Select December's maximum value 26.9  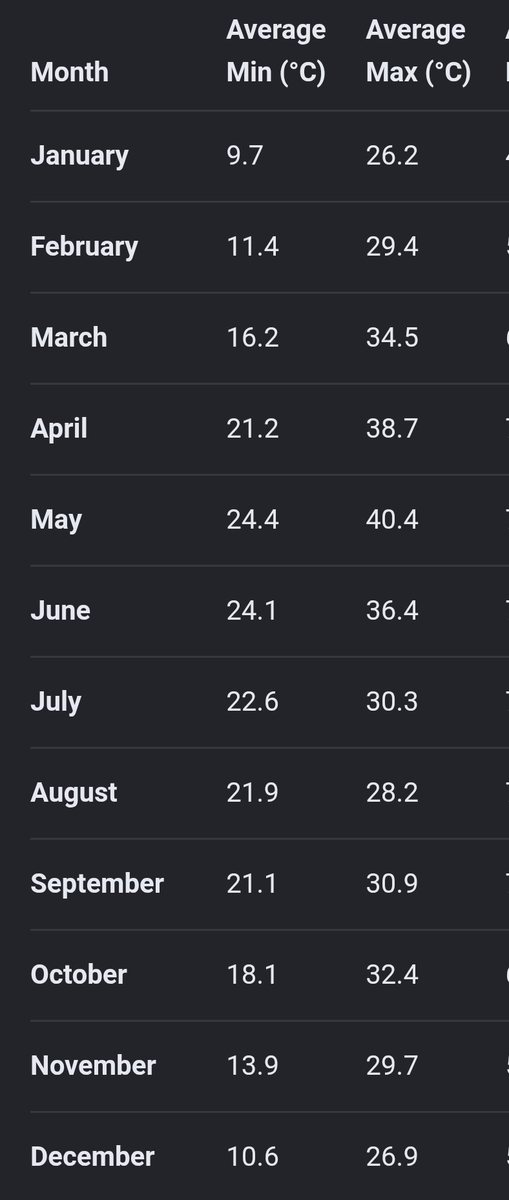coord(392,1156)
